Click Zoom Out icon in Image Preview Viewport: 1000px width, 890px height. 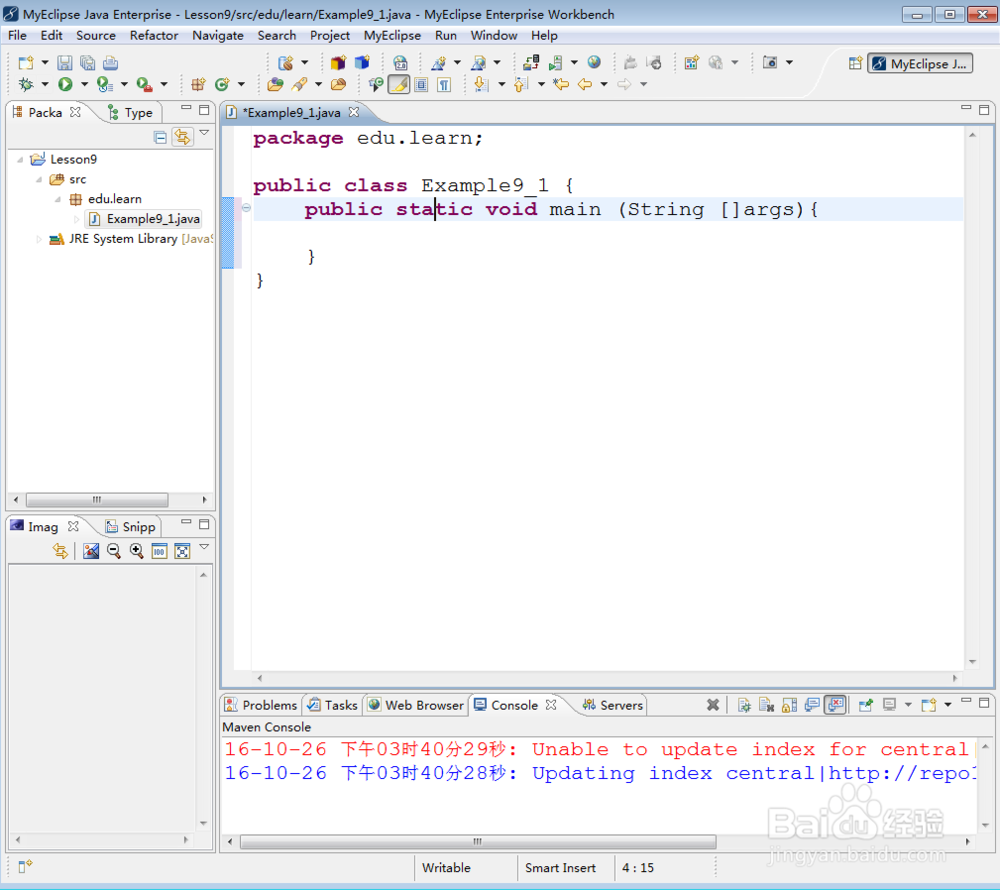point(114,551)
